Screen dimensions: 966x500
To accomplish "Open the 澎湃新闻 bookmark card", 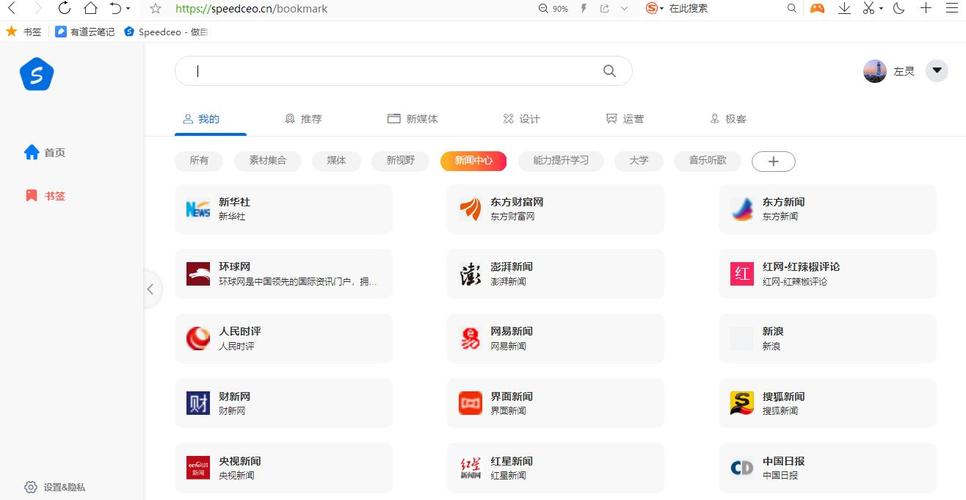I will tap(555, 274).
